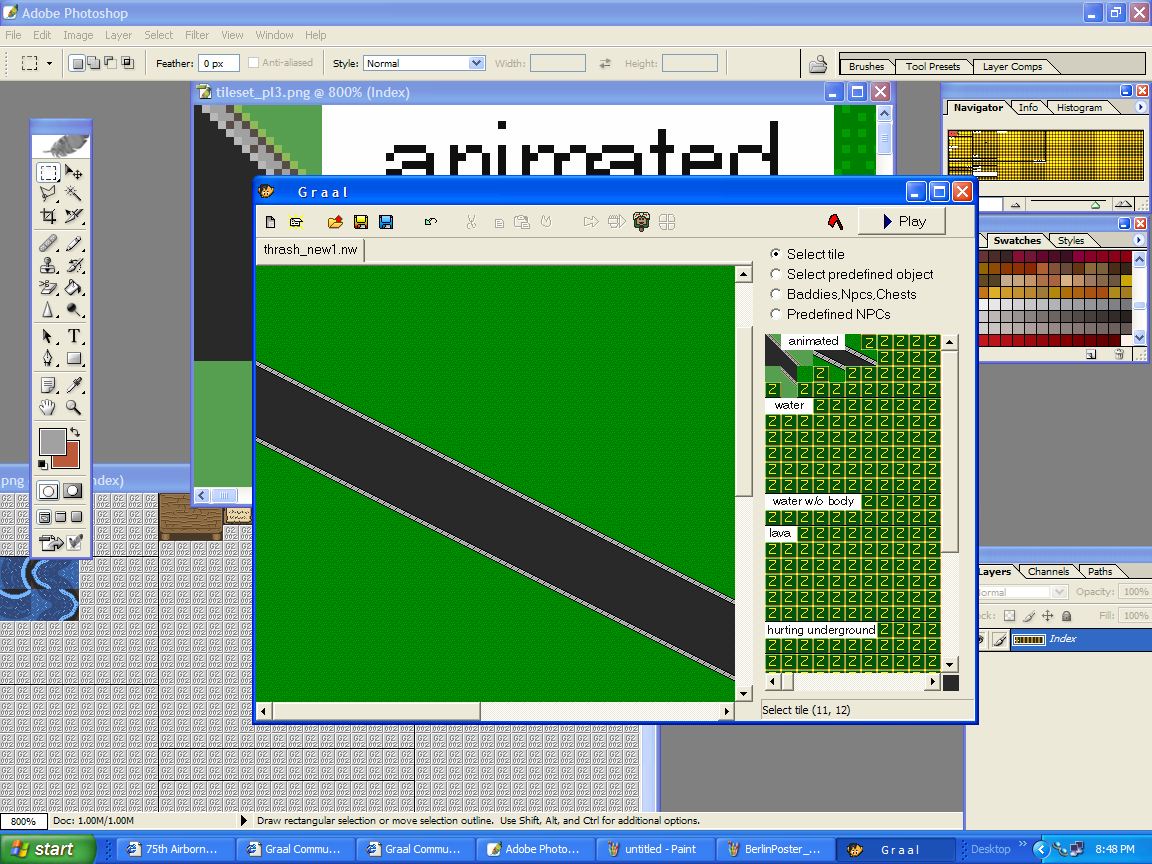The width and height of the screenshot is (1152, 864).
Task: Pick the Paint Bucket tool
Action: 74,288
